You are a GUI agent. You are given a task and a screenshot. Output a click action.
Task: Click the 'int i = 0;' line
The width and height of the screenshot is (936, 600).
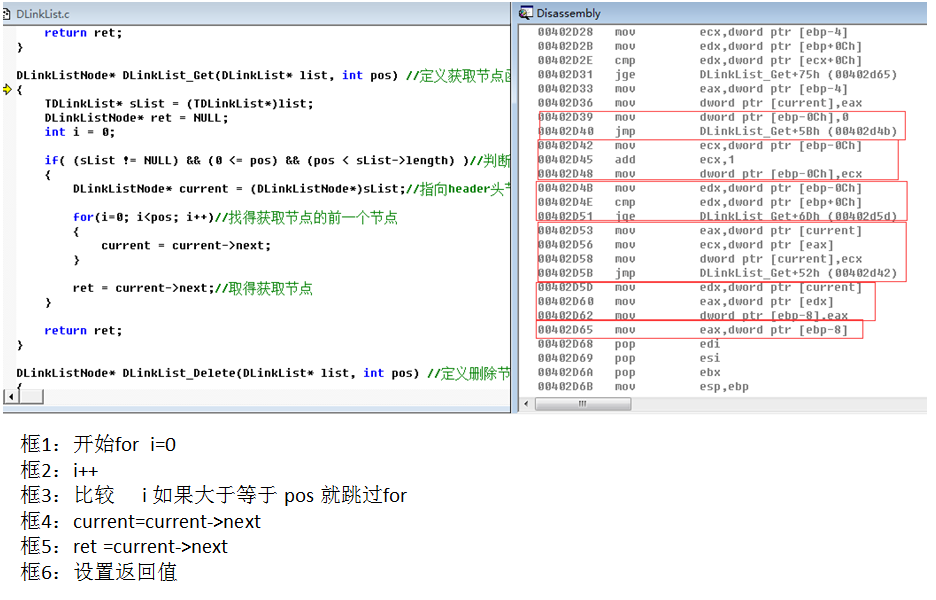(79, 132)
